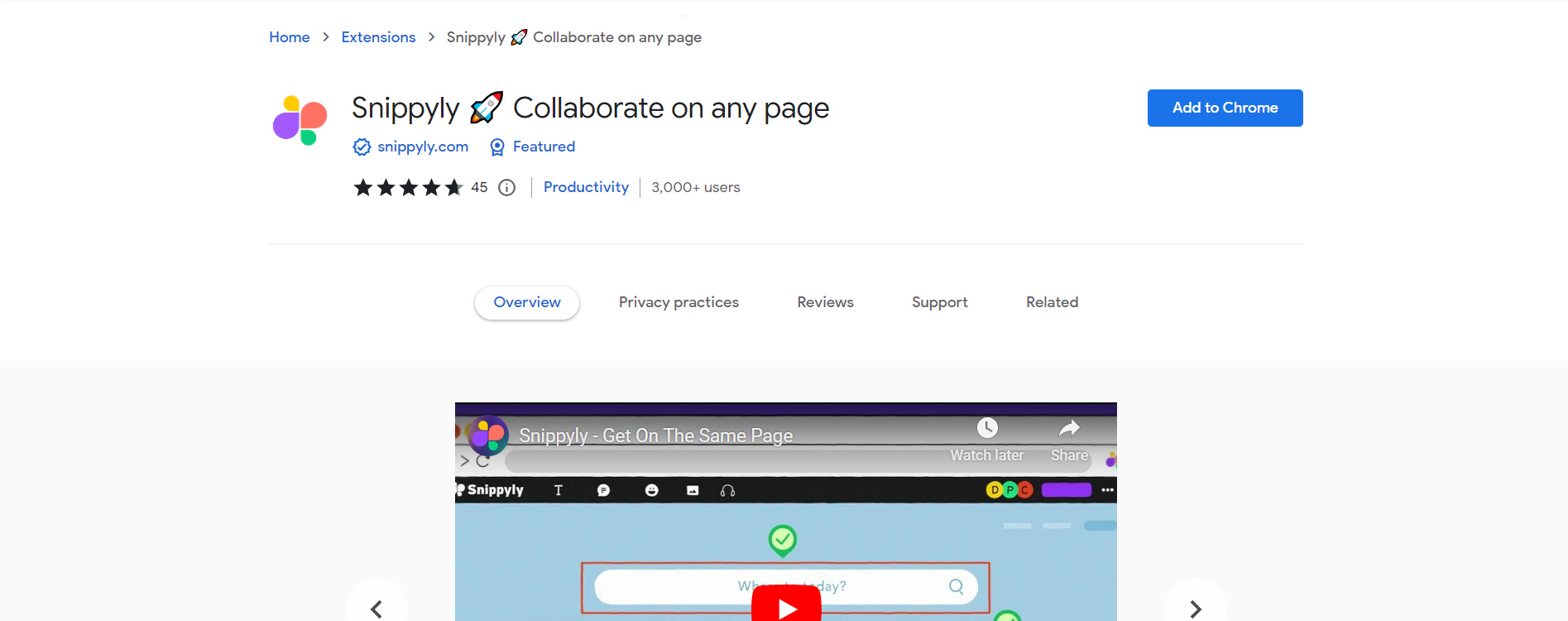Click the star rating row

[408, 188]
